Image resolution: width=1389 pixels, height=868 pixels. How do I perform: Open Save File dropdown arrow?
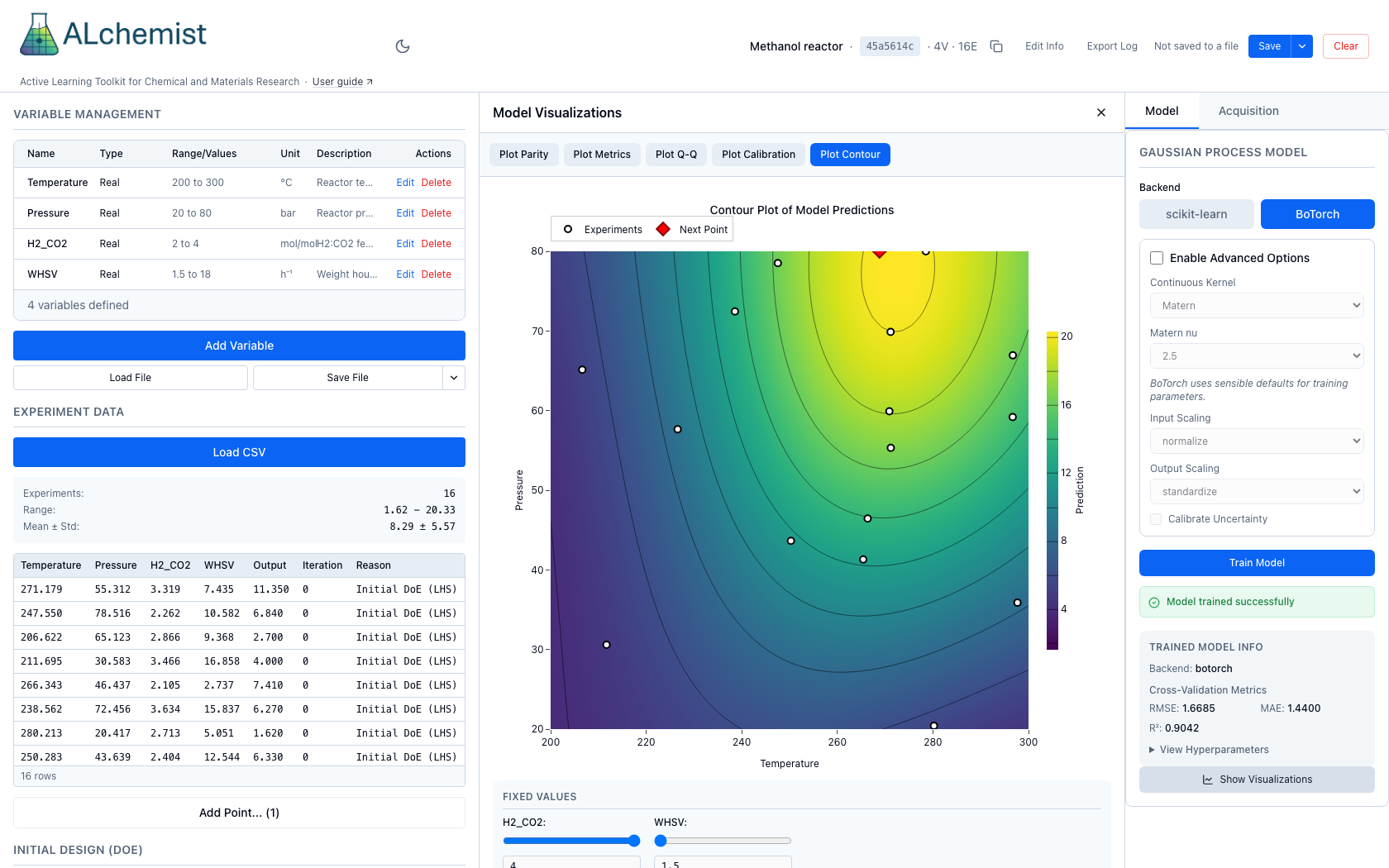coord(454,378)
